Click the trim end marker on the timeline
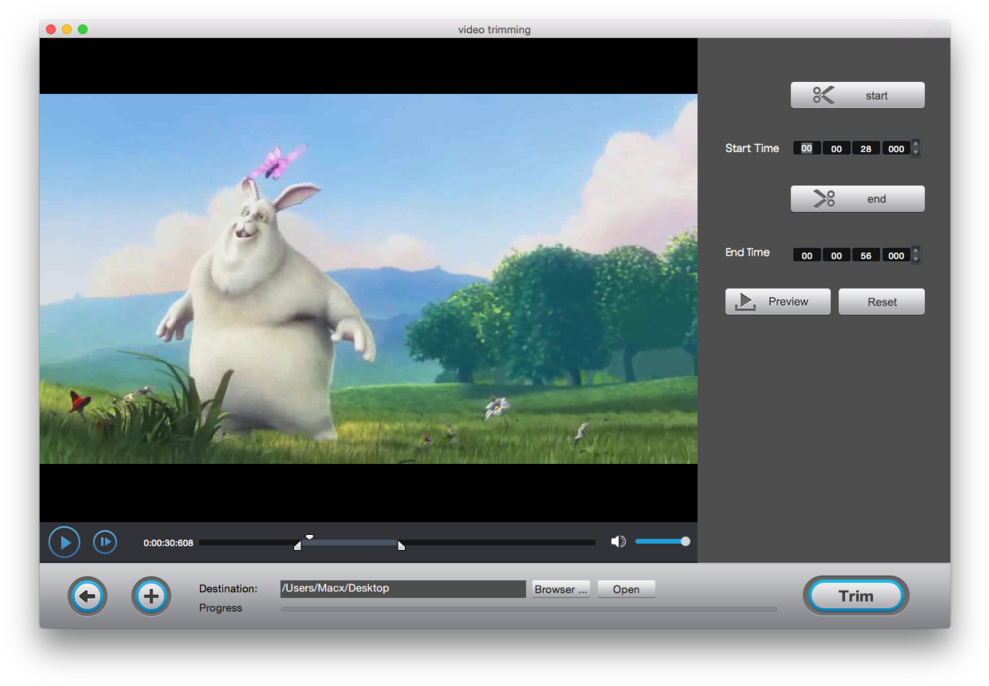Image resolution: width=989 pixels, height=686 pixels. click(401, 545)
